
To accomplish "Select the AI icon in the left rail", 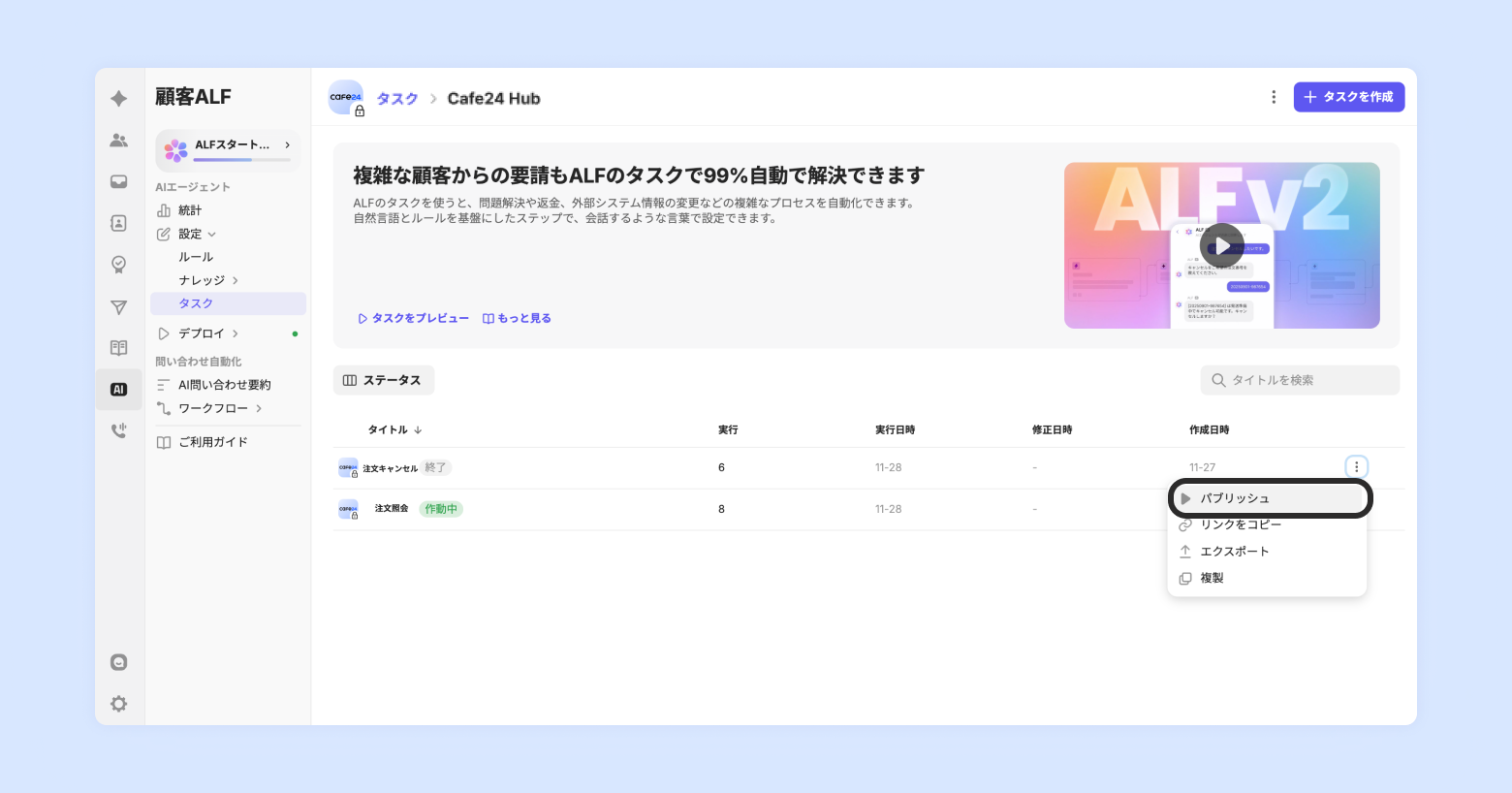I will coord(118,390).
